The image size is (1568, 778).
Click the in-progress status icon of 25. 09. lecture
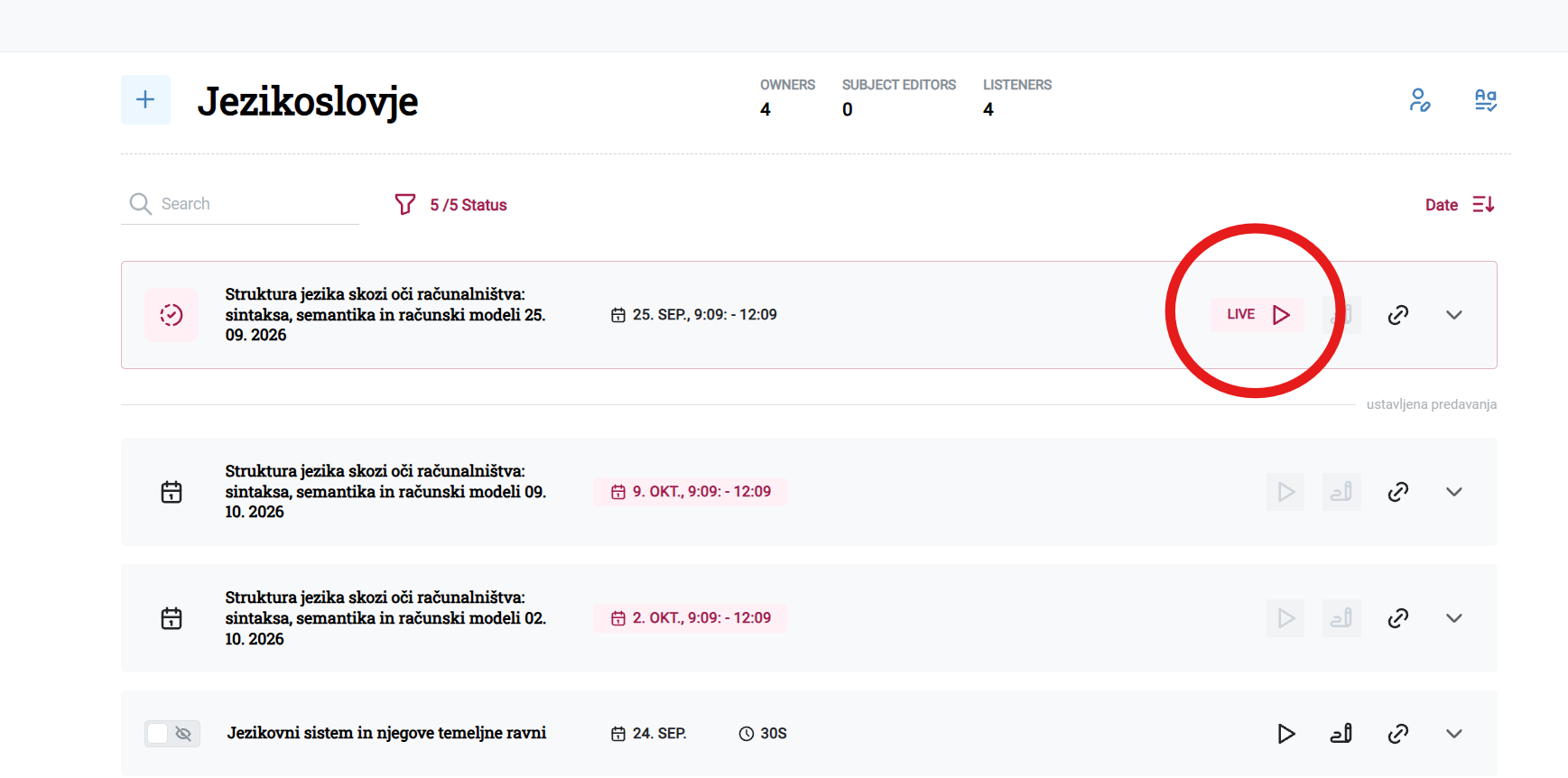pos(172,315)
